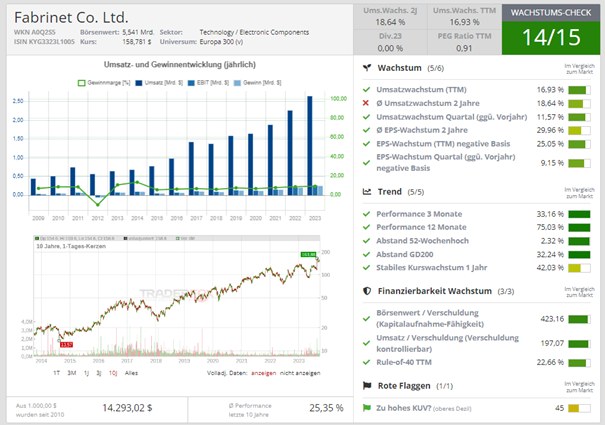605x425 pixels.
Task: Click checkmark beside Abstand GD200
Action: (x=366, y=254)
